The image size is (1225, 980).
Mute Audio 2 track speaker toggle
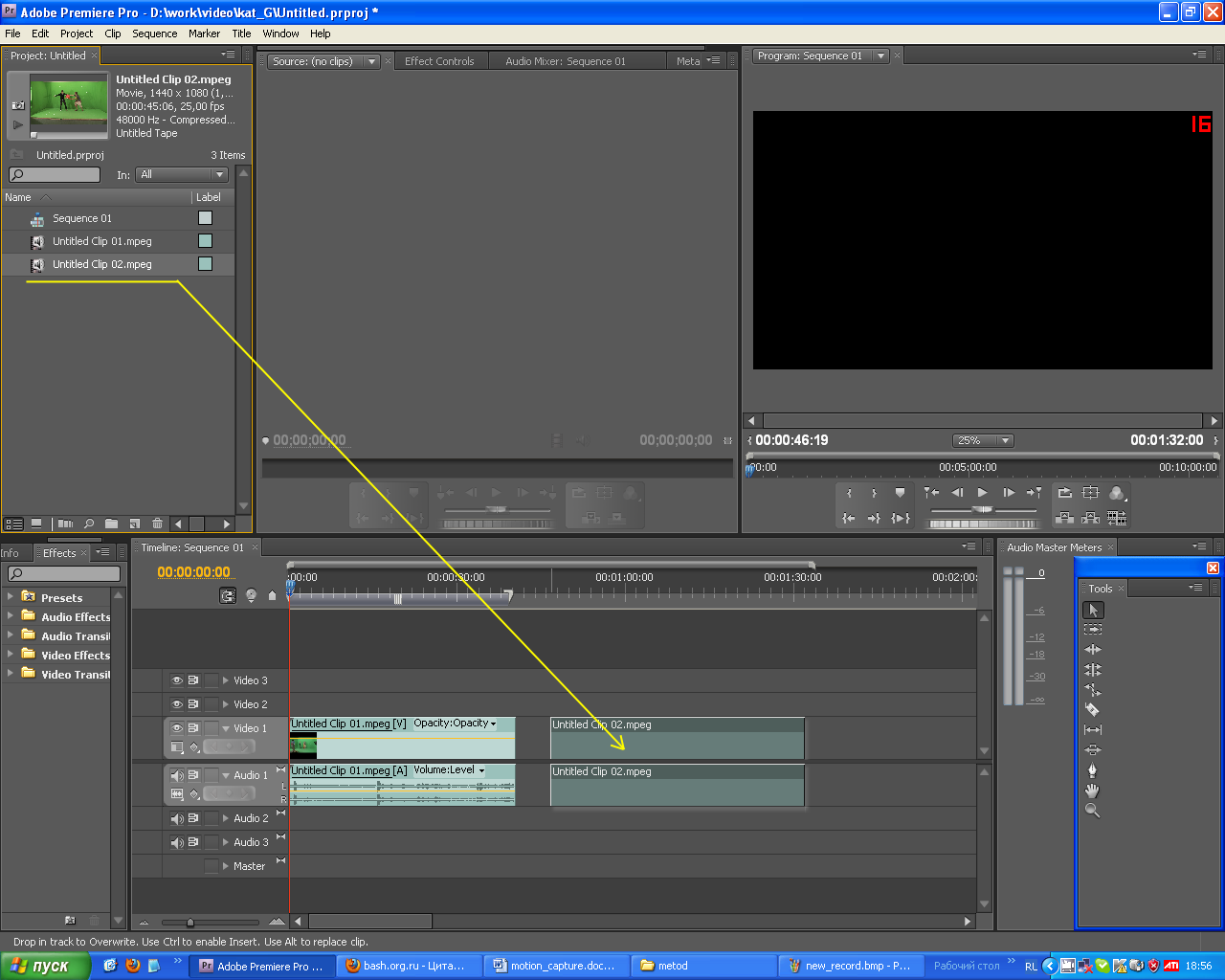[177, 818]
